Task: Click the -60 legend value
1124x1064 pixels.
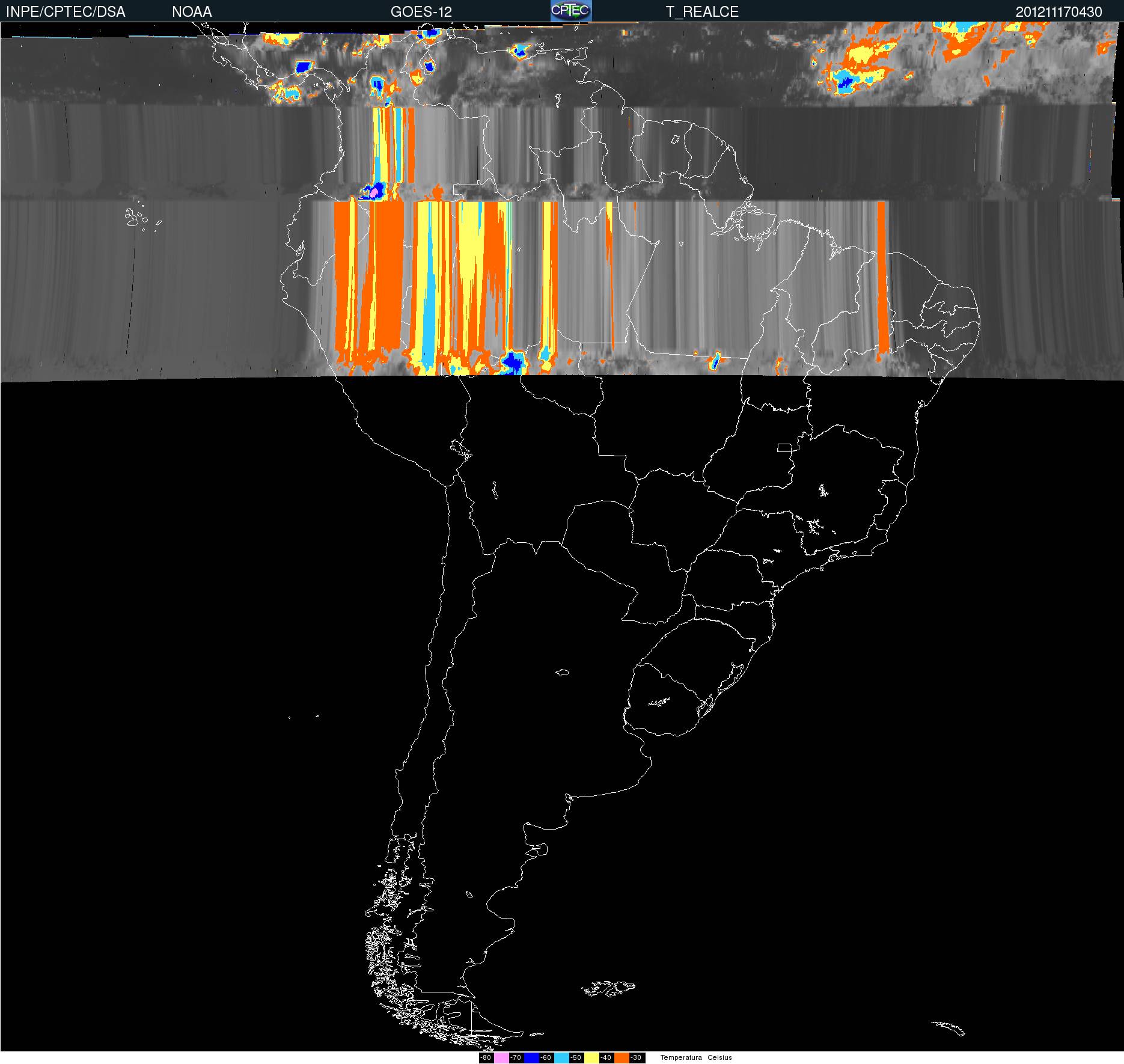Action: click(x=546, y=1057)
